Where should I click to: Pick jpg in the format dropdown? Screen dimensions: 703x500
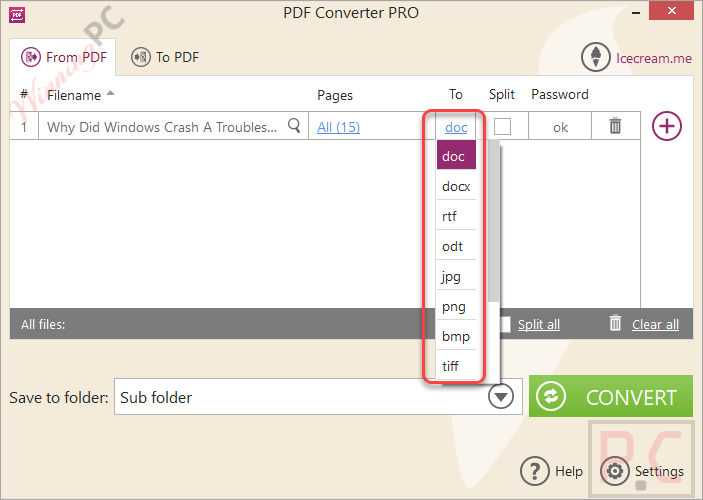pos(456,275)
